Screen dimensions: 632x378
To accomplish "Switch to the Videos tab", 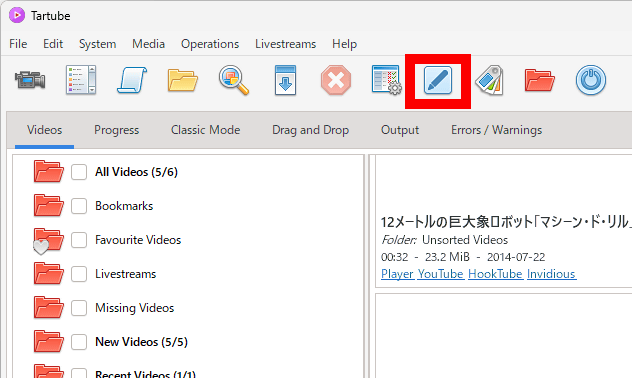I will point(44,130).
